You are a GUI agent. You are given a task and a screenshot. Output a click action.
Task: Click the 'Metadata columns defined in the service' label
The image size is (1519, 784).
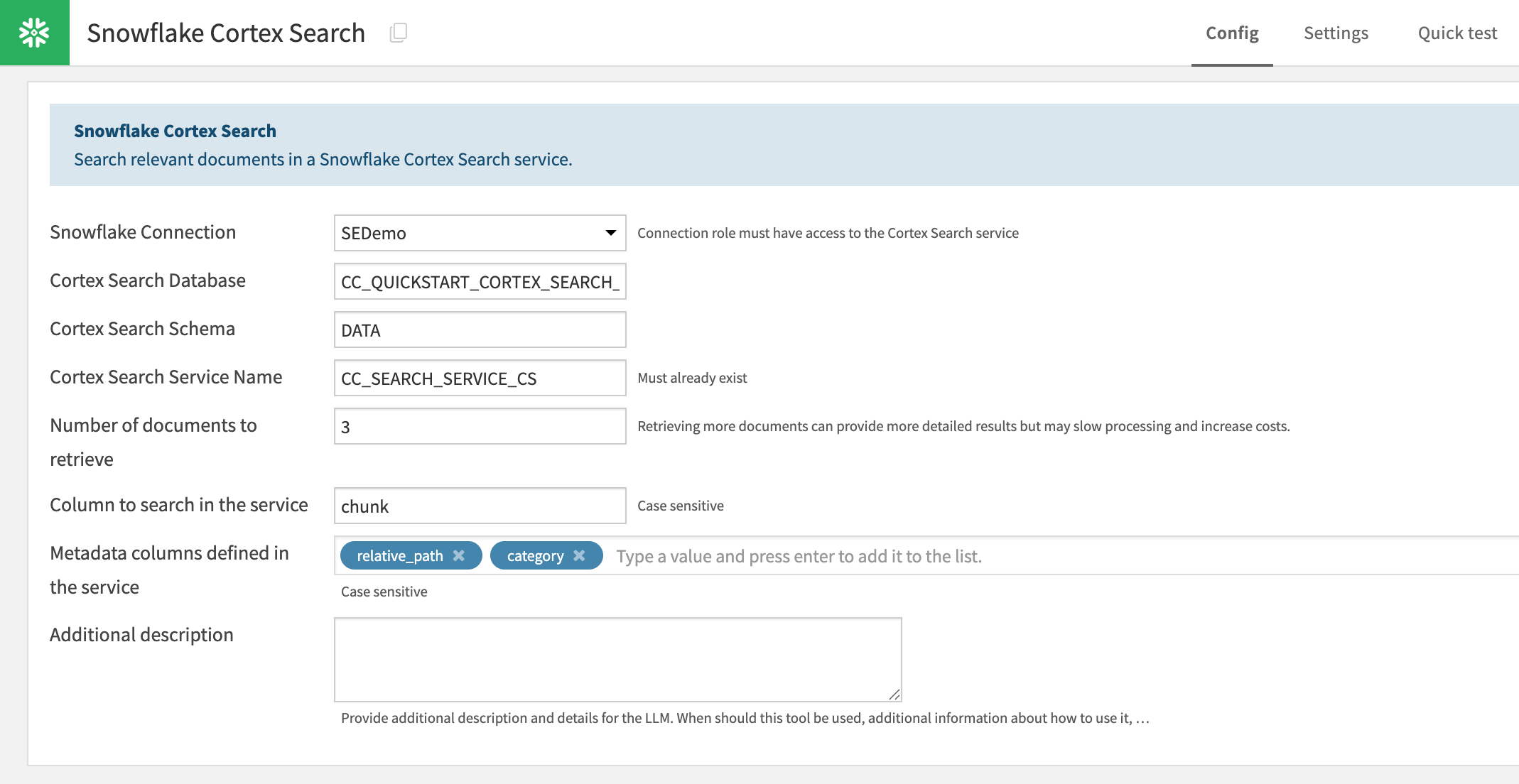click(169, 570)
